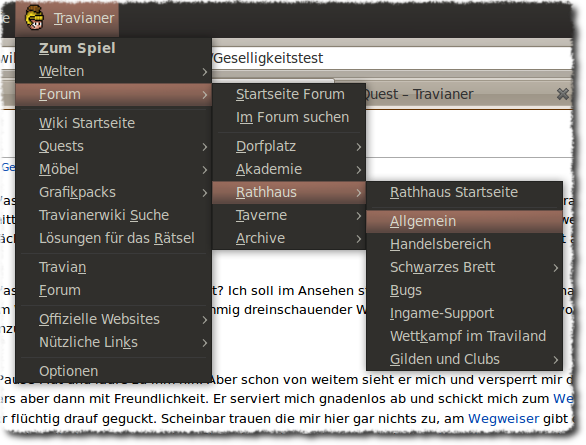
Task: Select Rathhaus Startseite
Action: [465, 193]
